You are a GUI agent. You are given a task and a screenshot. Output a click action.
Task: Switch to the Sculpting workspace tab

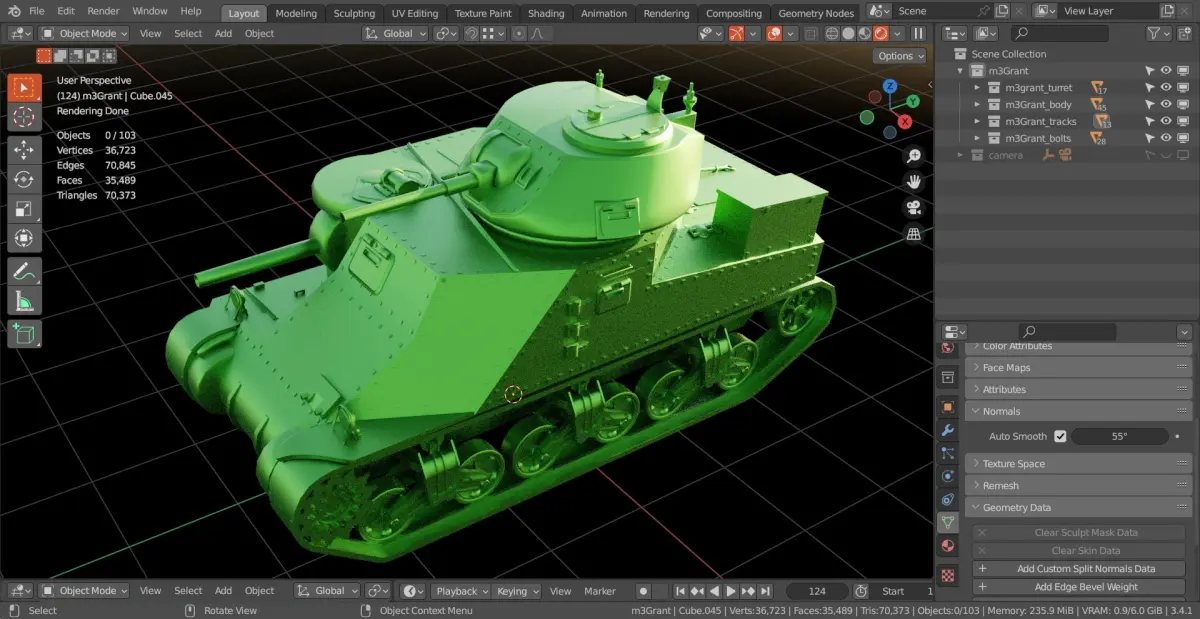pyautogui.click(x=354, y=13)
